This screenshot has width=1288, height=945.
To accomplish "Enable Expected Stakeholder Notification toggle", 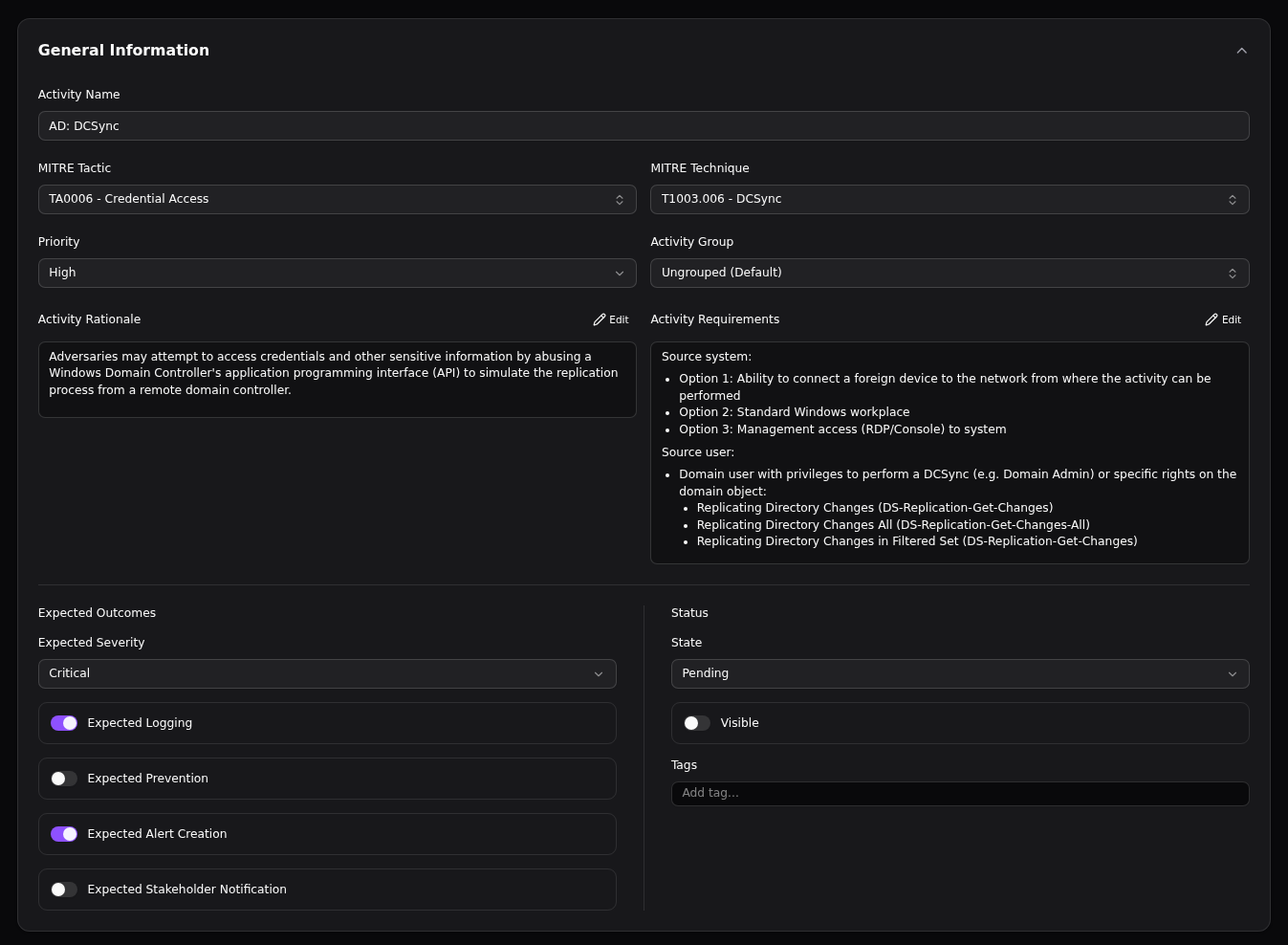I will (64, 890).
